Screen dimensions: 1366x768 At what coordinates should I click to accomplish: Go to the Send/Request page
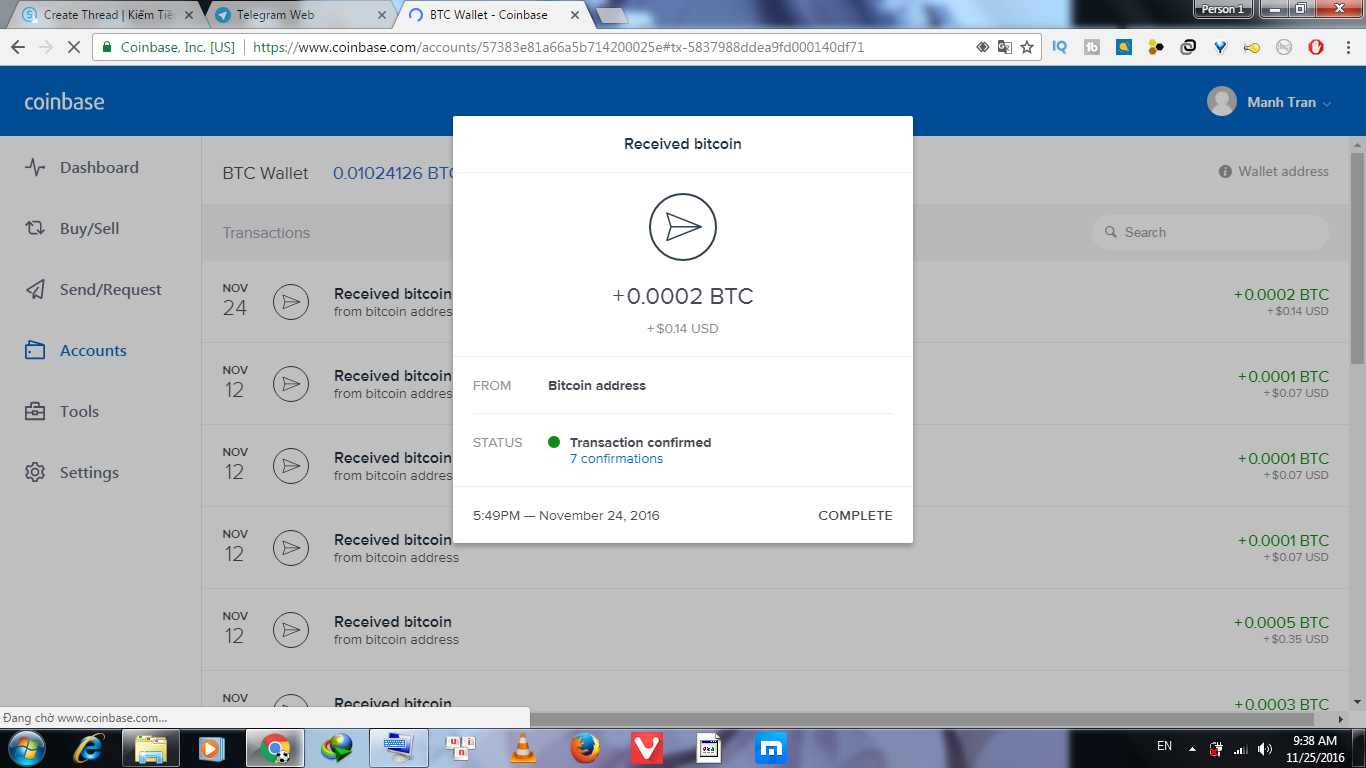[x=110, y=290]
